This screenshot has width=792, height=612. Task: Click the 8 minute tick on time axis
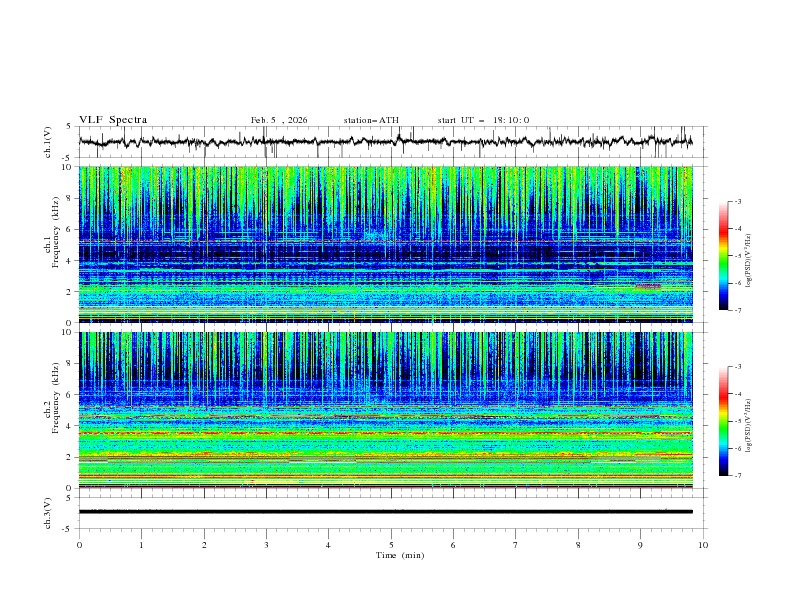[x=578, y=544]
